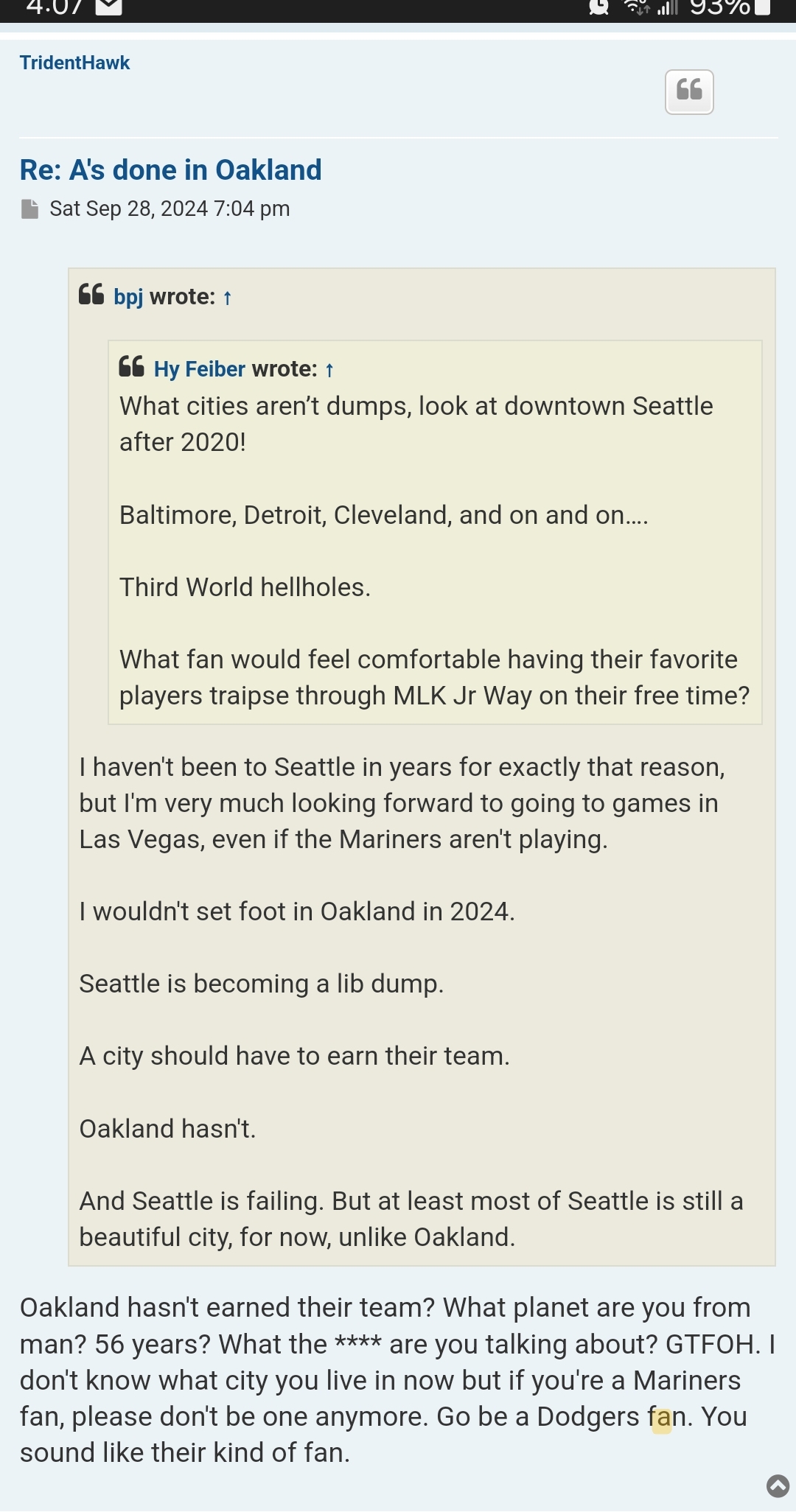Image resolution: width=796 pixels, height=1512 pixels.
Task: Click the post date Sat Sep 28, 2024
Action: coord(170,209)
